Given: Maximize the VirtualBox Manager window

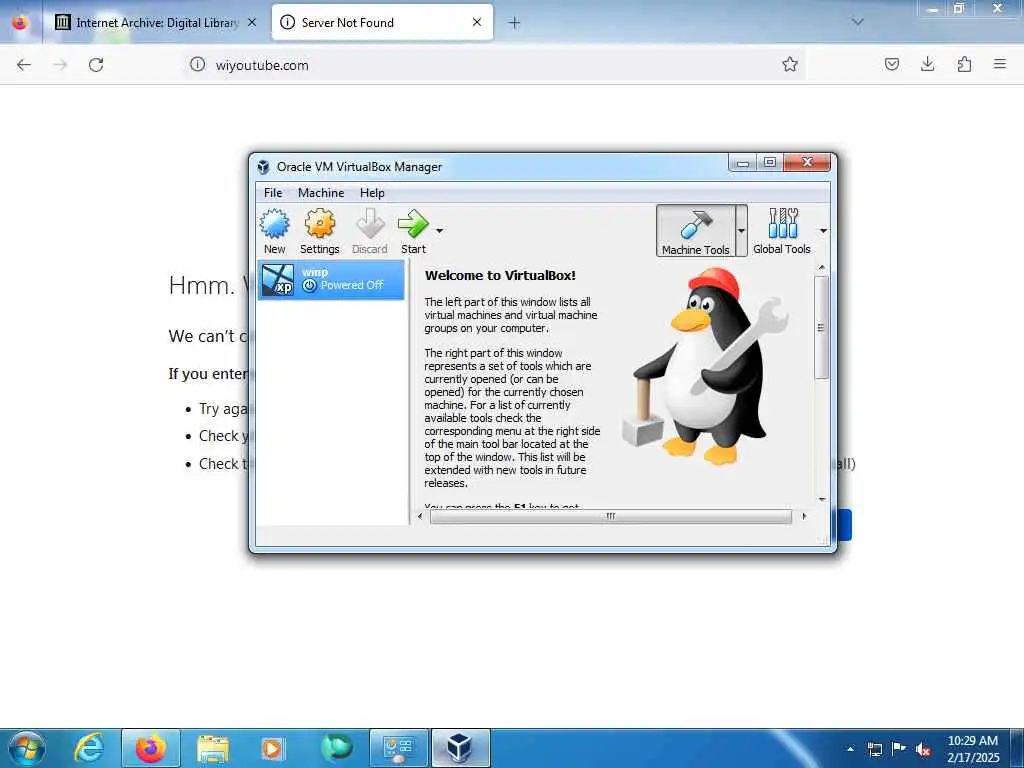Looking at the screenshot, I should coord(770,163).
